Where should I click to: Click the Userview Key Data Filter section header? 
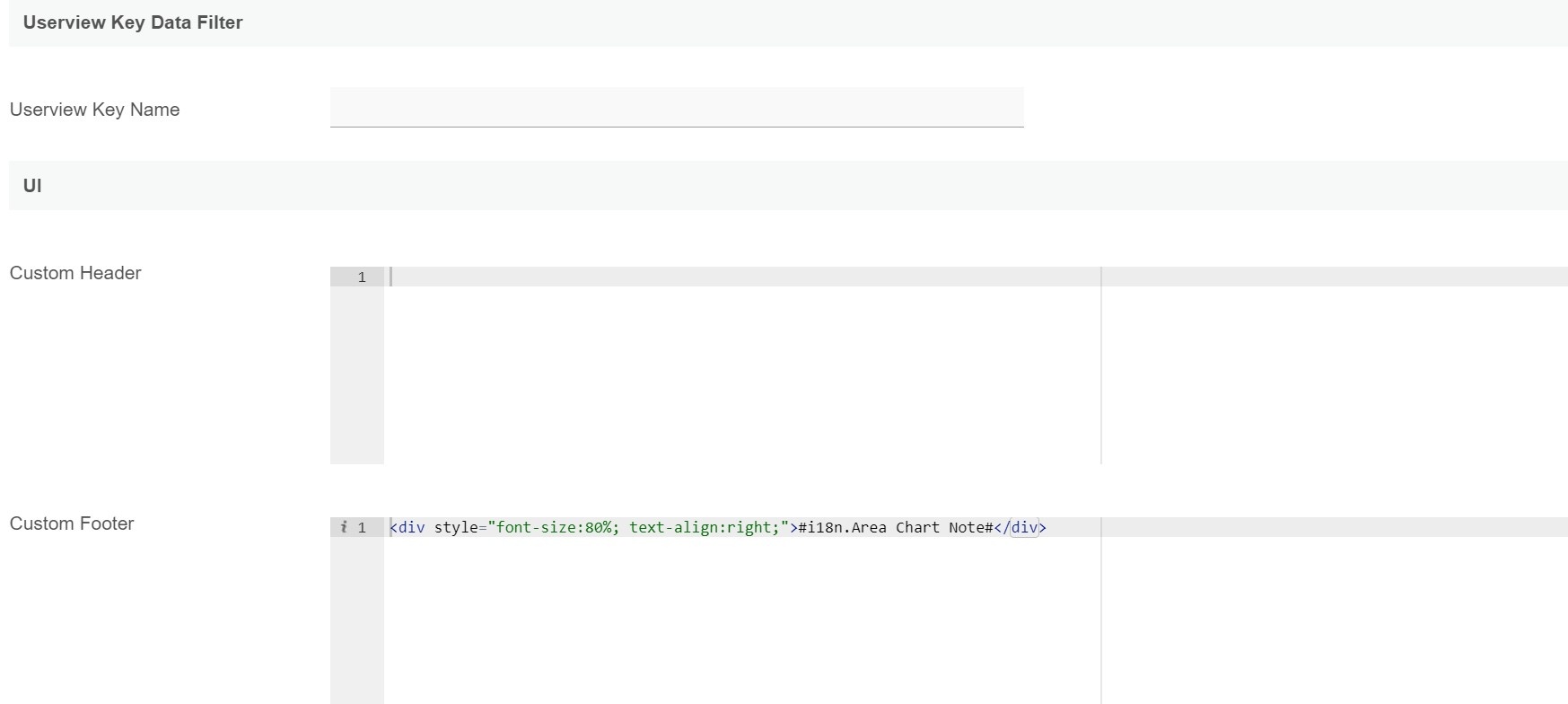coord(133,22)
